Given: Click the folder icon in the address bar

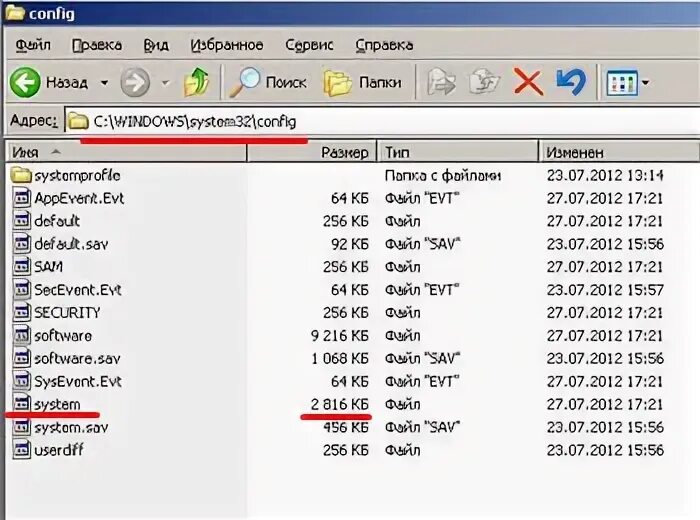Looking at the screenshot, I should [x=78, y=121].
